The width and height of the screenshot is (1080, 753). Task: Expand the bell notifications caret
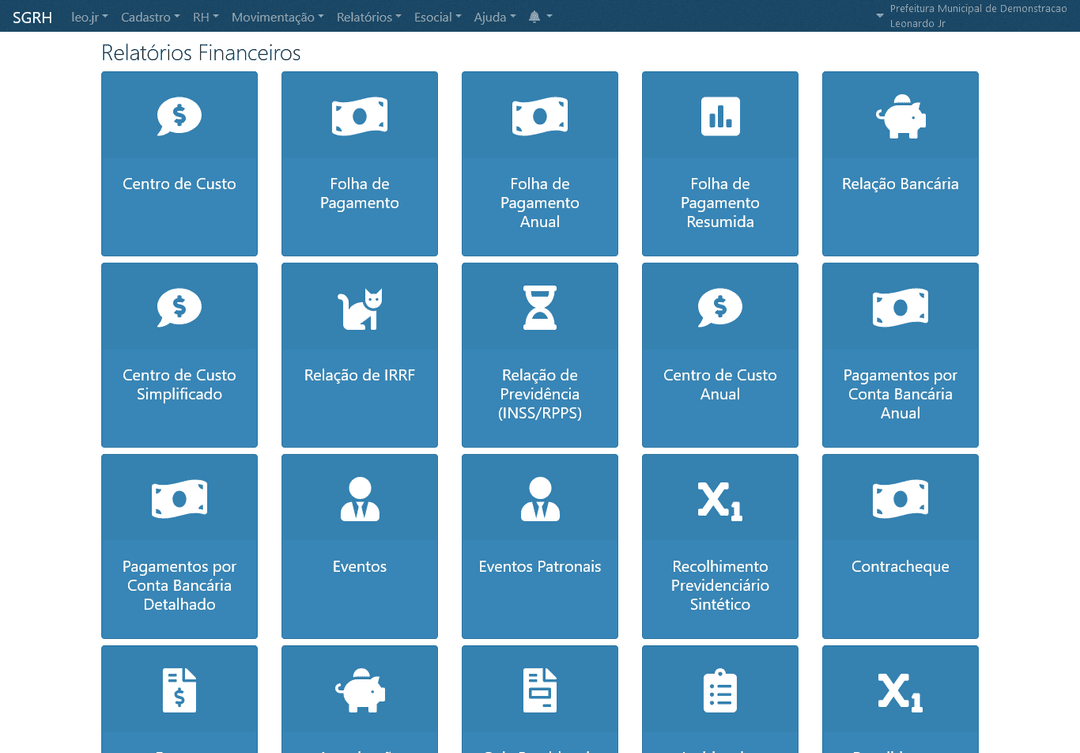click(x=549, y=16)
